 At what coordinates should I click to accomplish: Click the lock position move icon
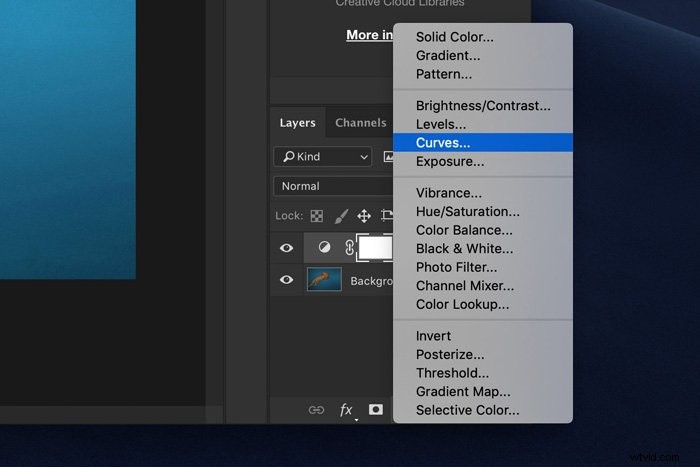point(364,216)
